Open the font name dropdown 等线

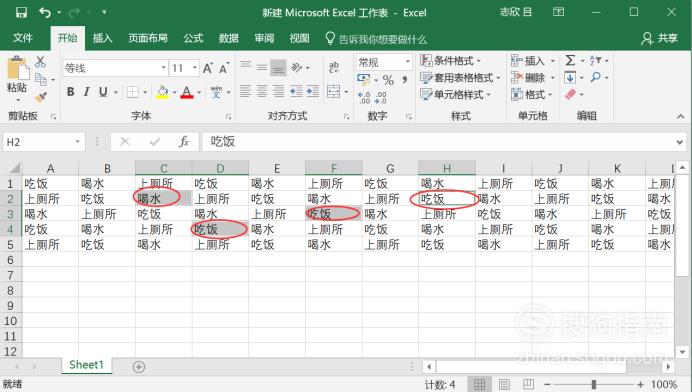pyautogui.click(x=163, y=68)
